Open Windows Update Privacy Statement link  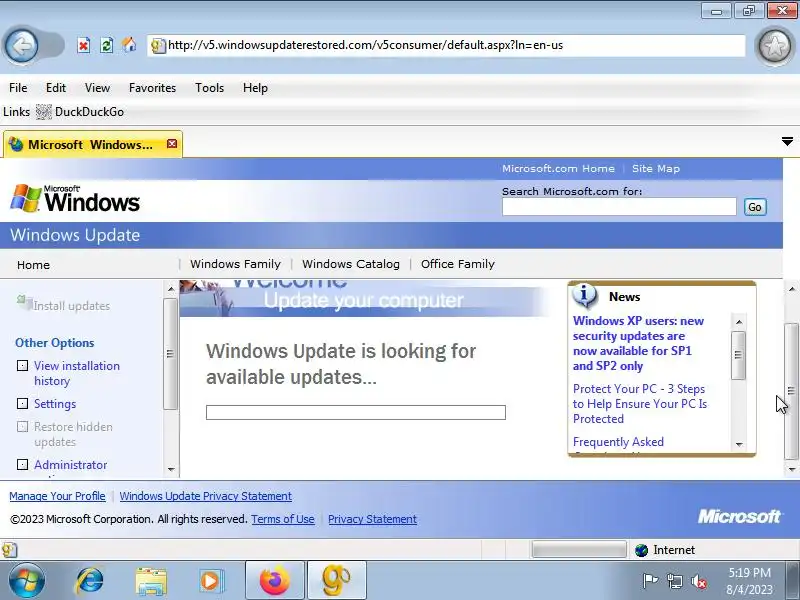(x=206, y=496)
